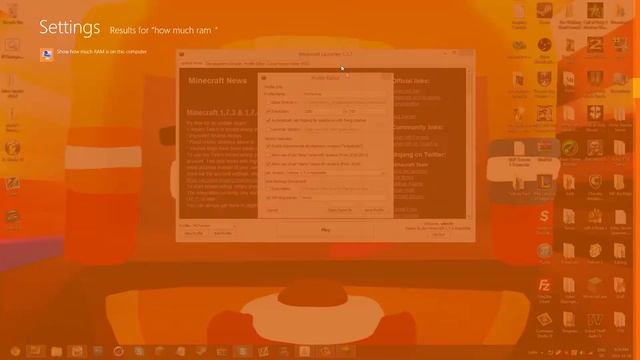
Task: Toggle the Launcher Visibility checkbox
Action: [268, 129]
